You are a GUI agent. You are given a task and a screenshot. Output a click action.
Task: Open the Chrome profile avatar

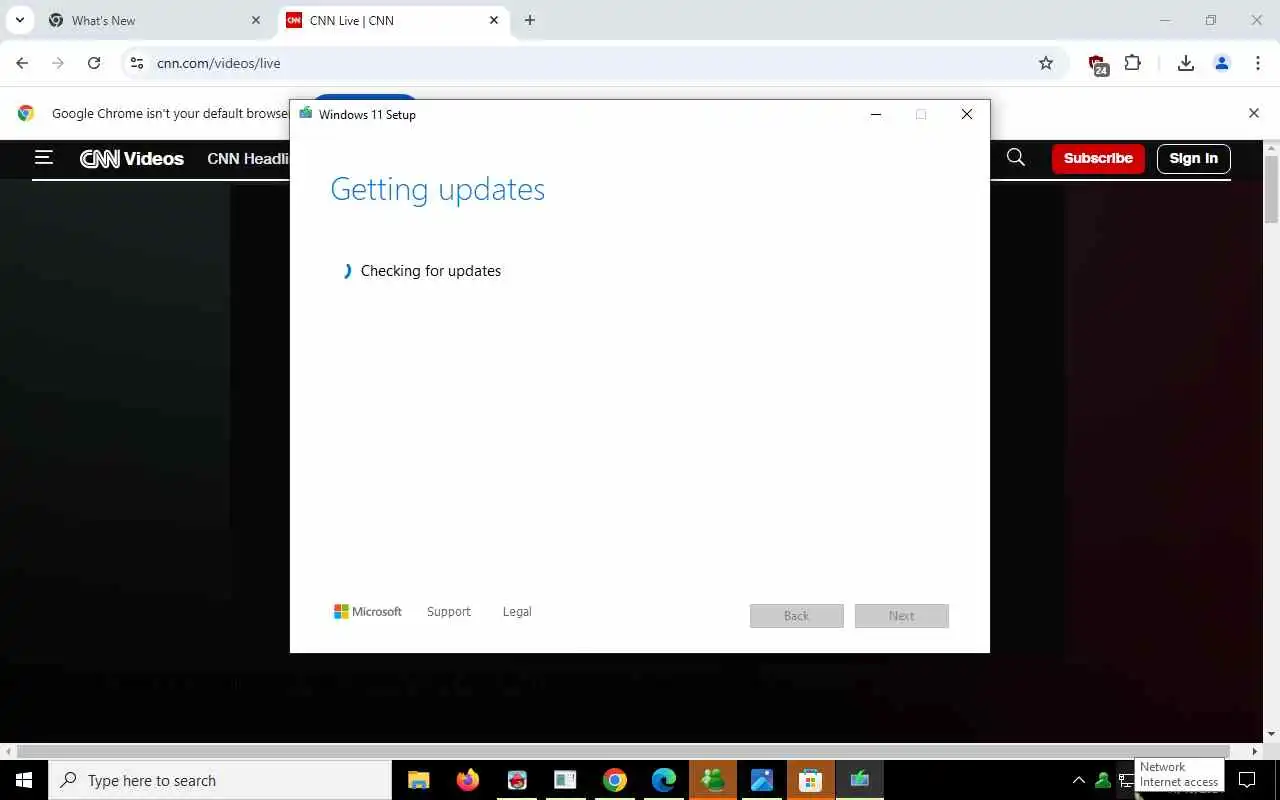click(1222, 63)
